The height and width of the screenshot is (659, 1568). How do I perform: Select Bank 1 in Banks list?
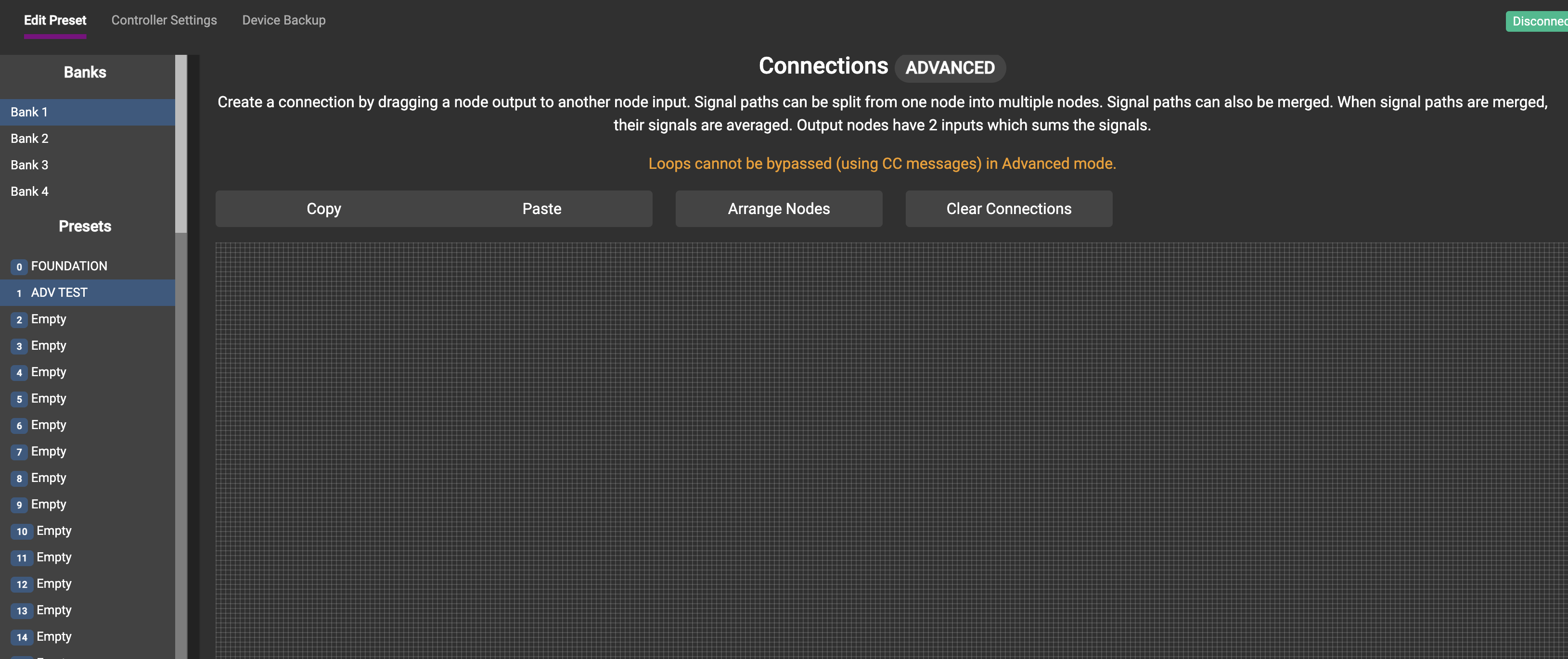[29, 112]
